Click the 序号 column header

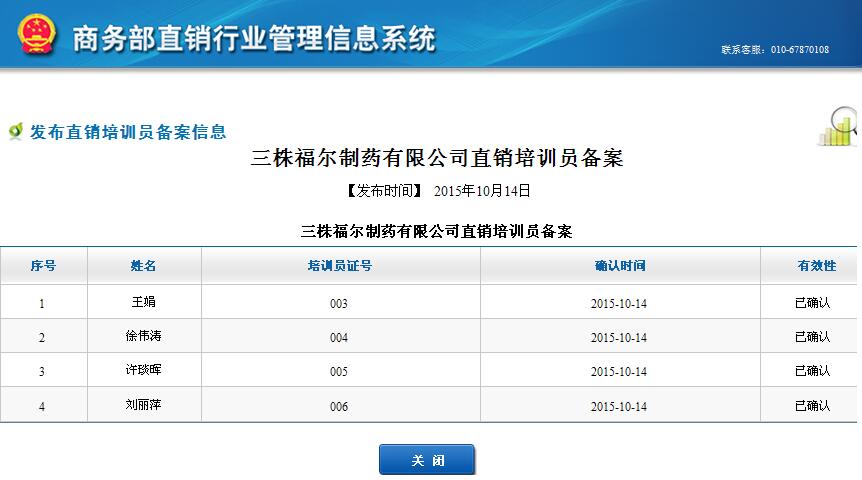click(43, 266)
